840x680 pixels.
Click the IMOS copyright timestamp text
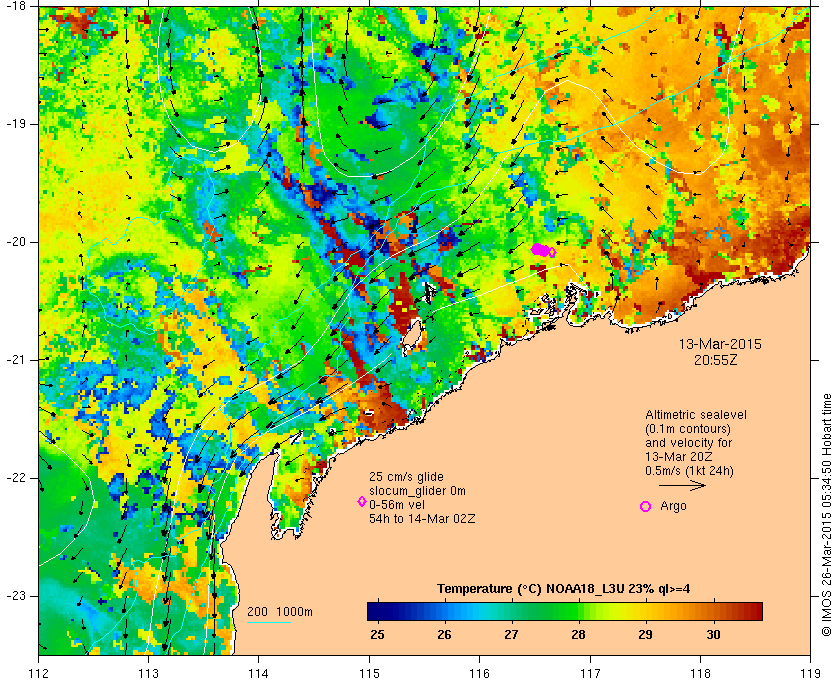826,515
